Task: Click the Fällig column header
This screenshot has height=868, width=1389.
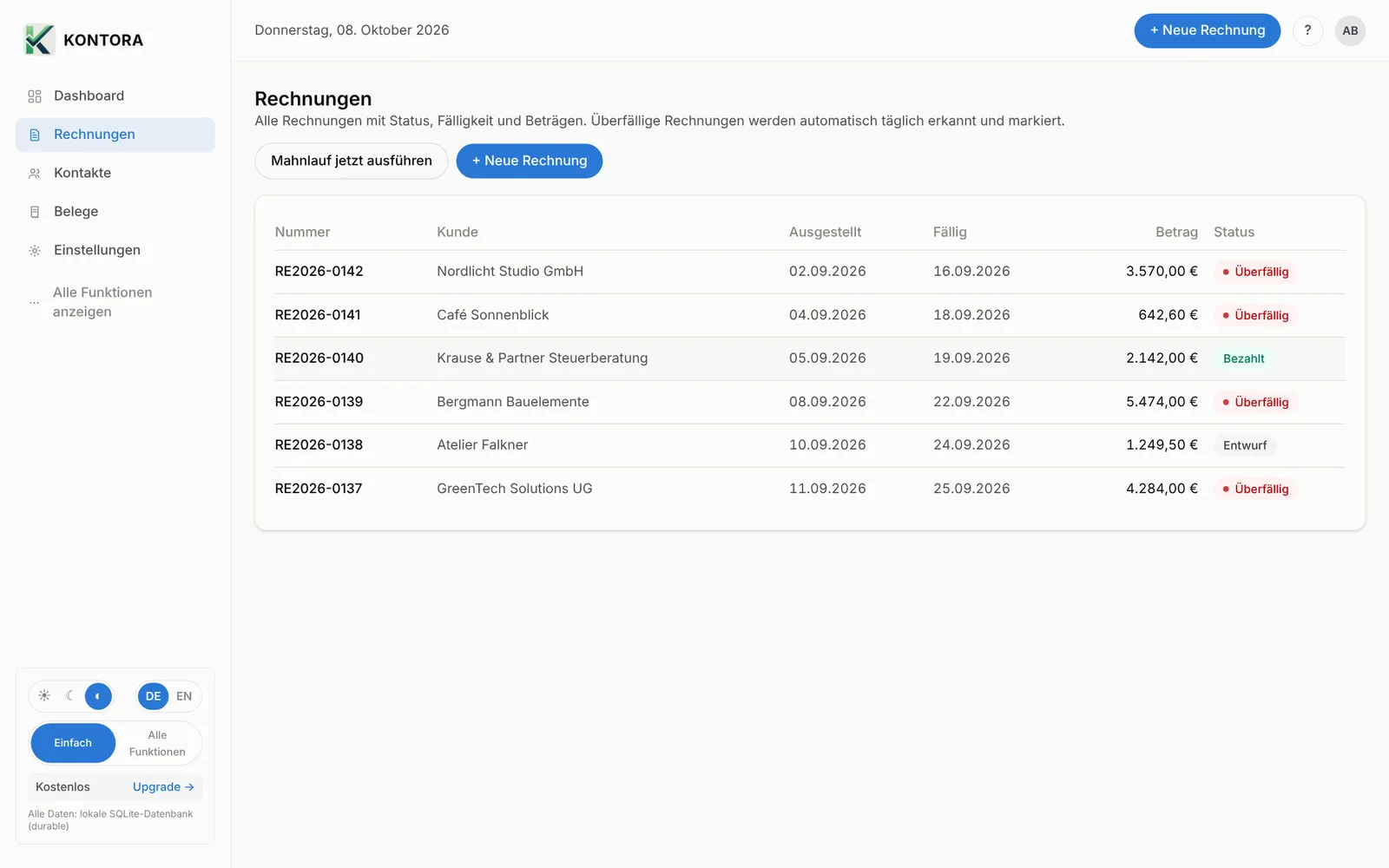Action: point(950,232)
